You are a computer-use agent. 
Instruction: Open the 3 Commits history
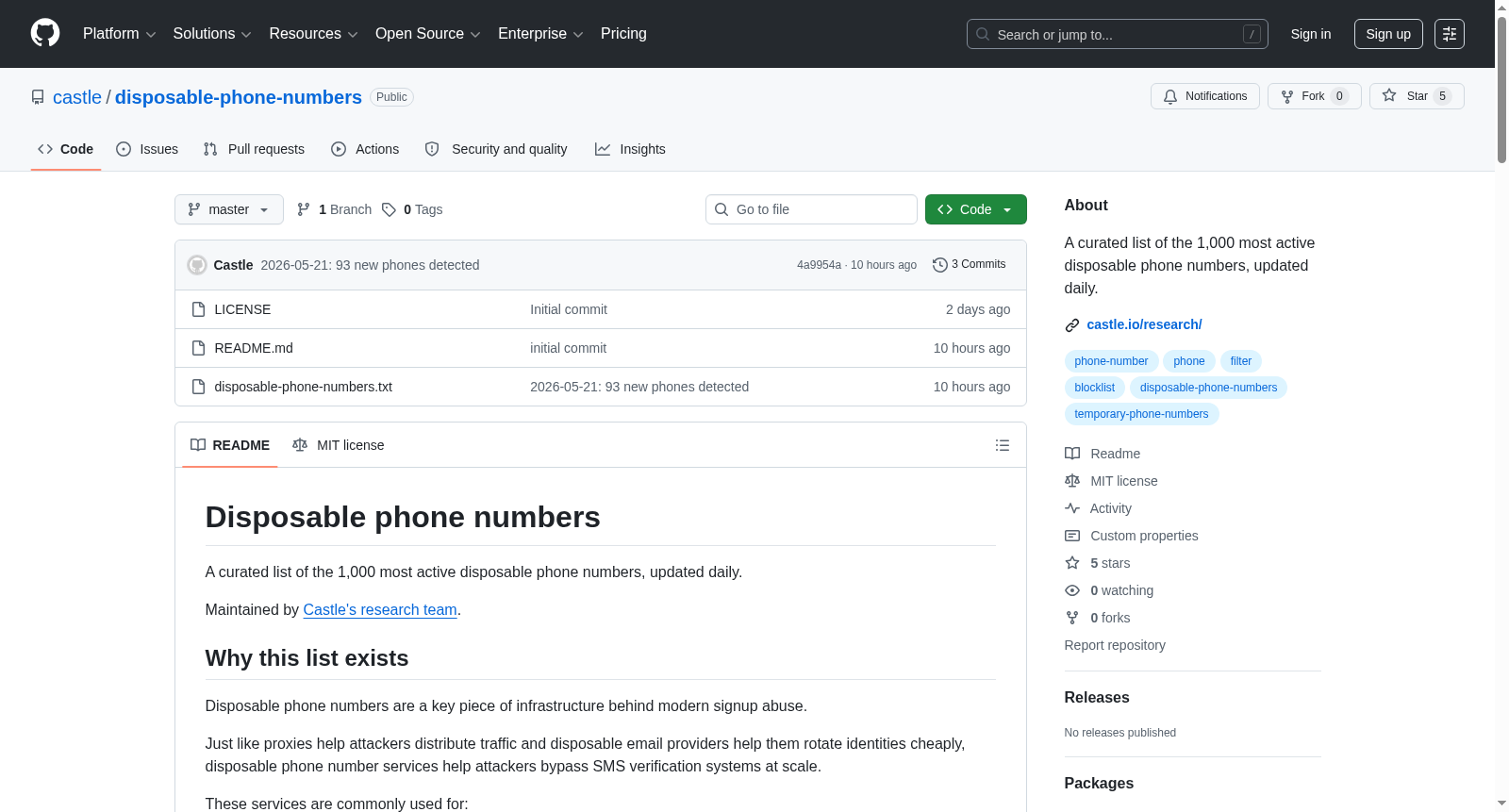pos(969,264)
